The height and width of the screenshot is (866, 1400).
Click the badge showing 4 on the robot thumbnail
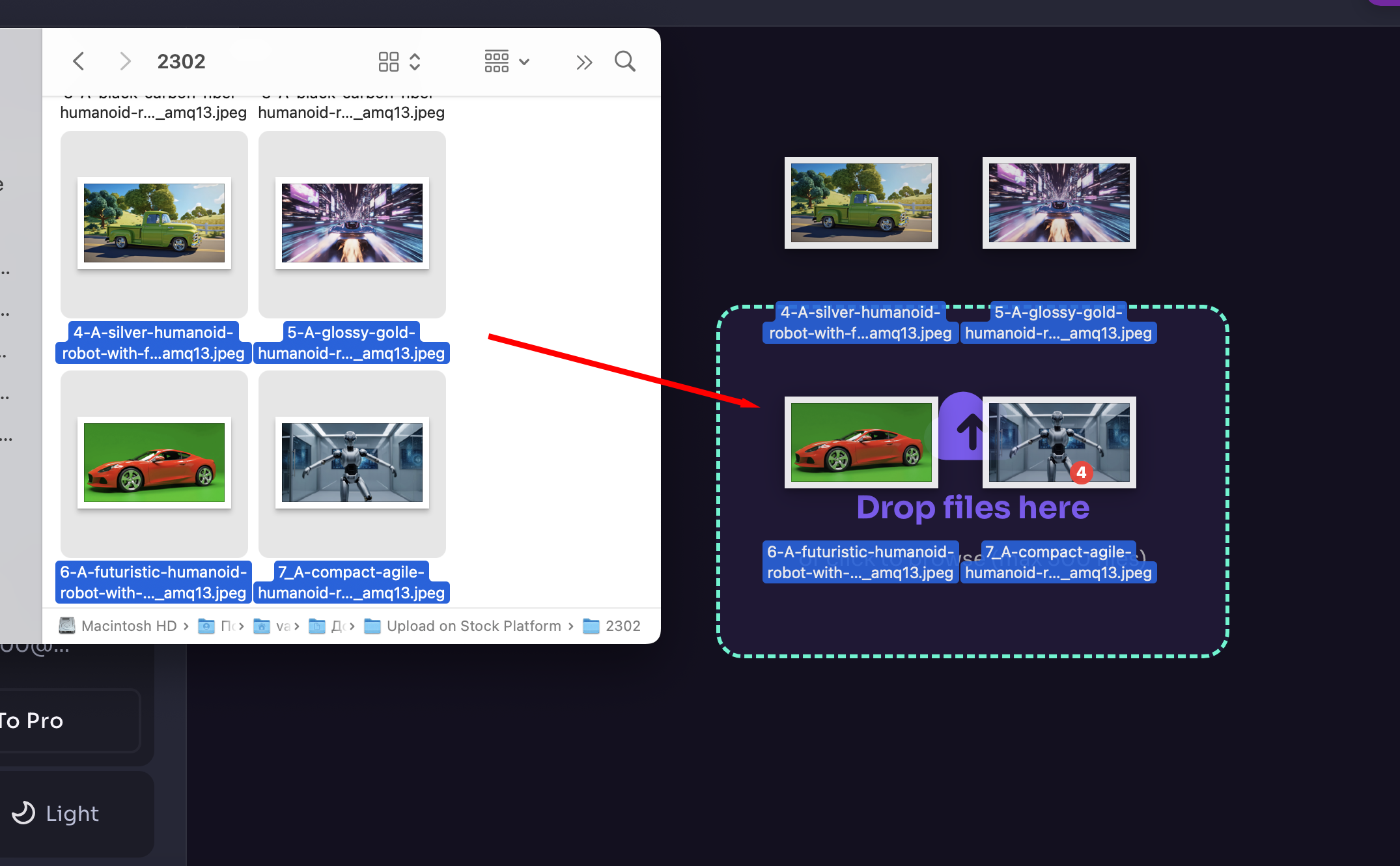[1082, 473]
